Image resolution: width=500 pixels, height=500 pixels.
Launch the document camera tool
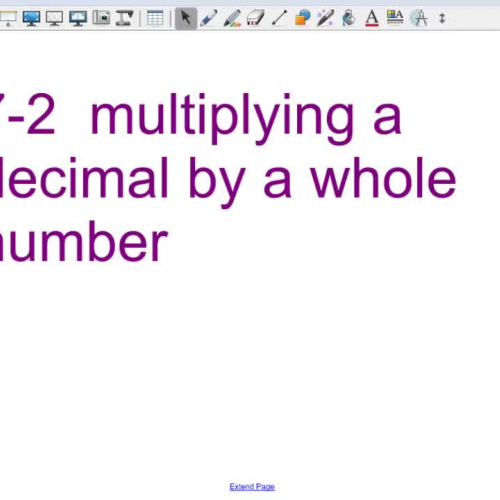[x=124, y=18]
